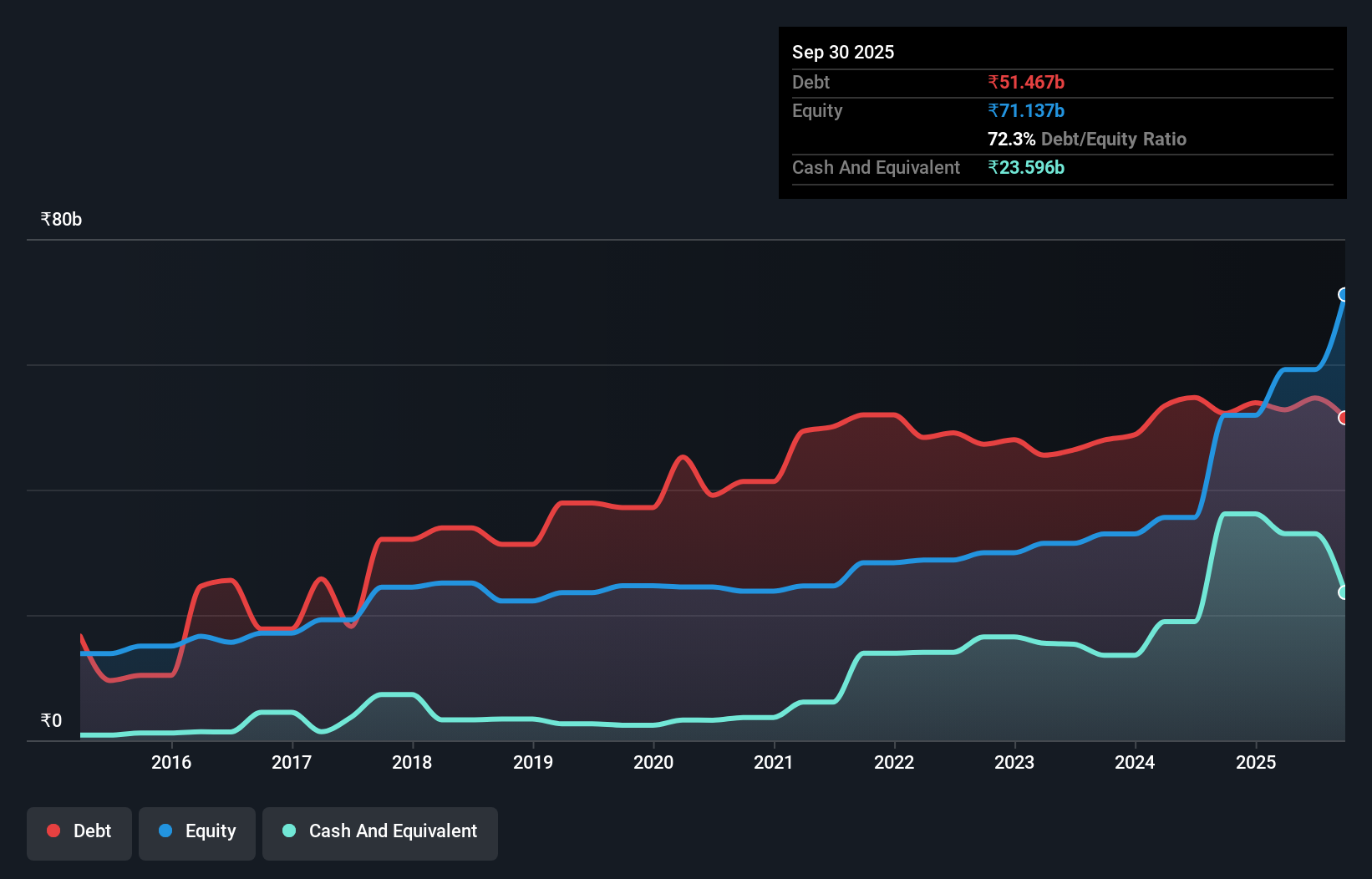The image size is (1372, 879).
Task: Click the blue Equity value ₹71.137b in tooltip
Action: pyautogui.click(x=1025, y=110)
